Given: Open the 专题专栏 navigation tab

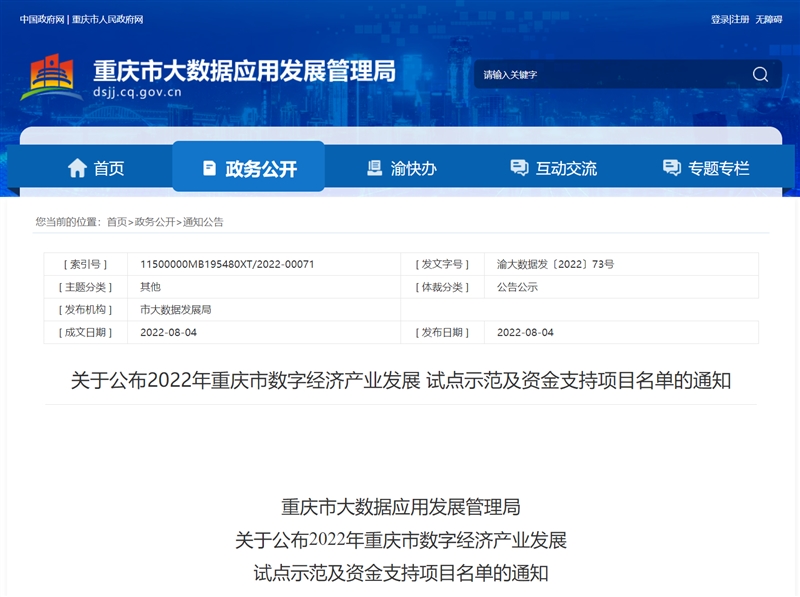Looking at the screenshot, I should click(706, 168).
